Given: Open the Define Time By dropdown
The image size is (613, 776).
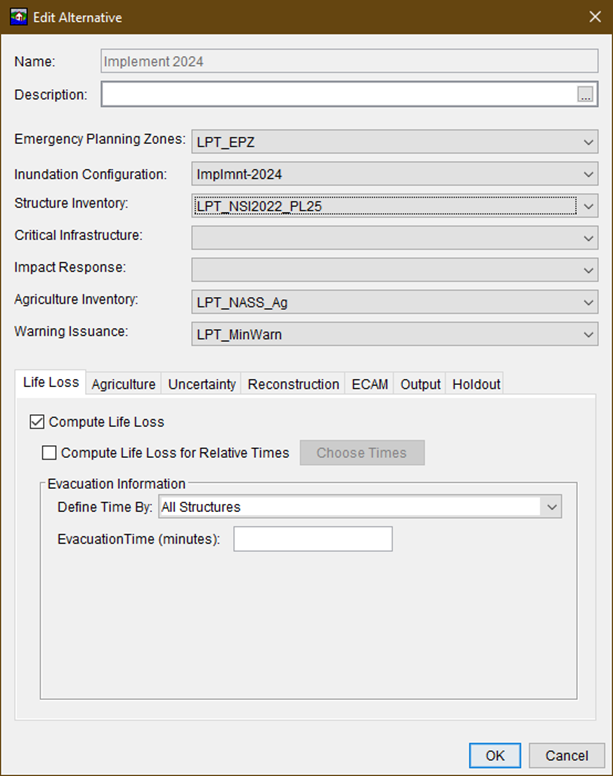Looking at the screenshot, I should click(x=360, y=507).
